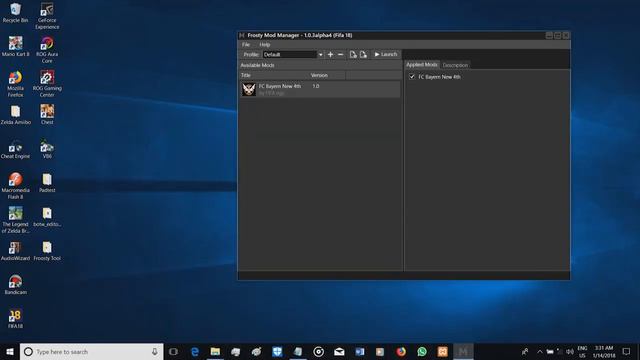Select the Bandicam desktop shortcut
The height and width of the screenshot is (360, 640).
(x=16, y=285)
